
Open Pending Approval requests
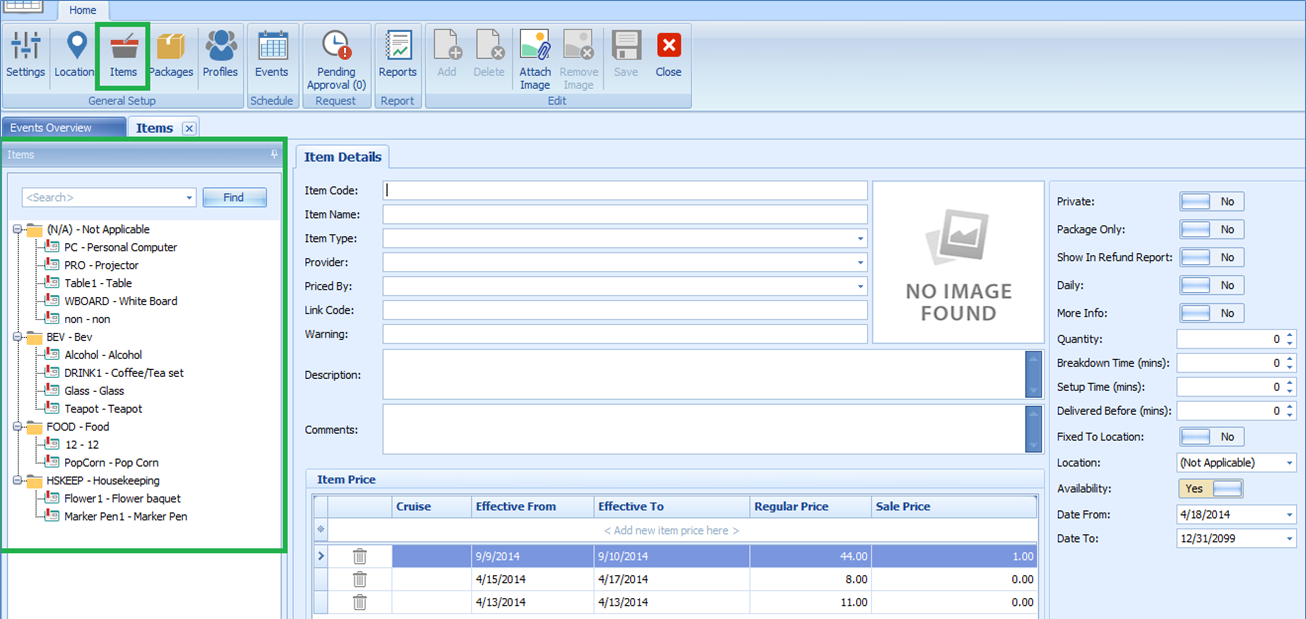coord(336,55)
